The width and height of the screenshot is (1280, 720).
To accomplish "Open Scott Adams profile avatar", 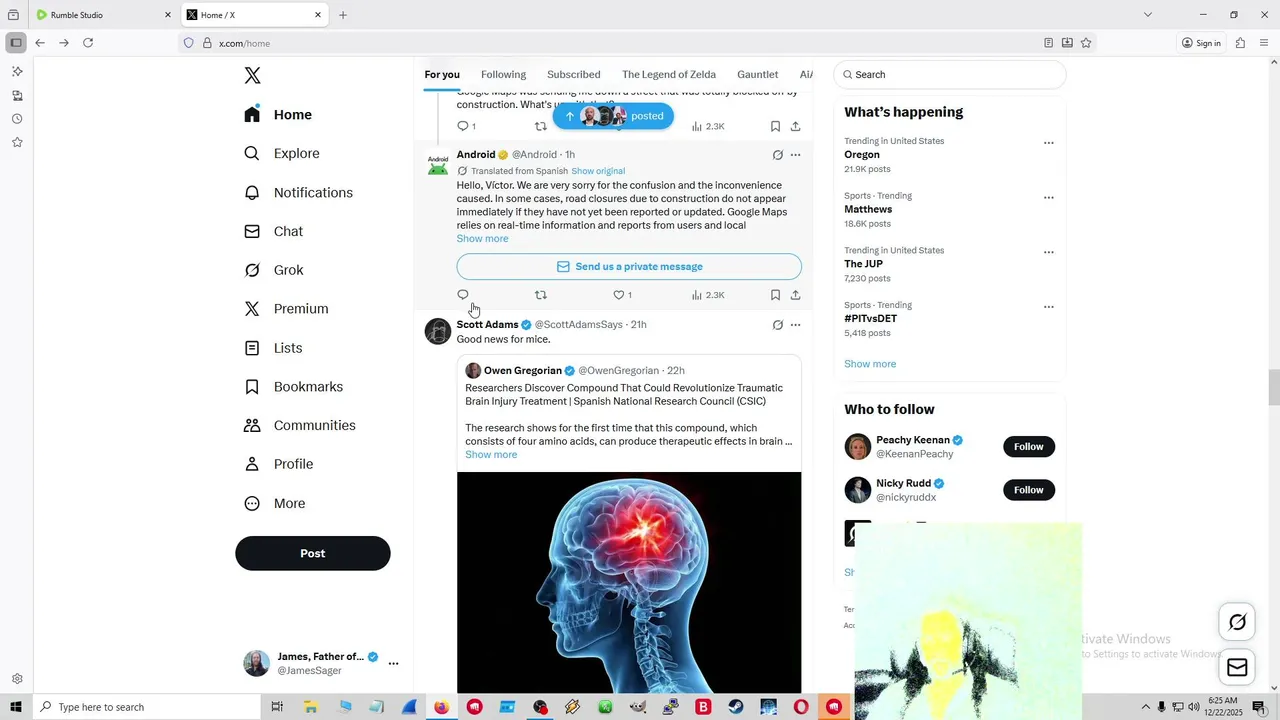I will pos(438,331).
